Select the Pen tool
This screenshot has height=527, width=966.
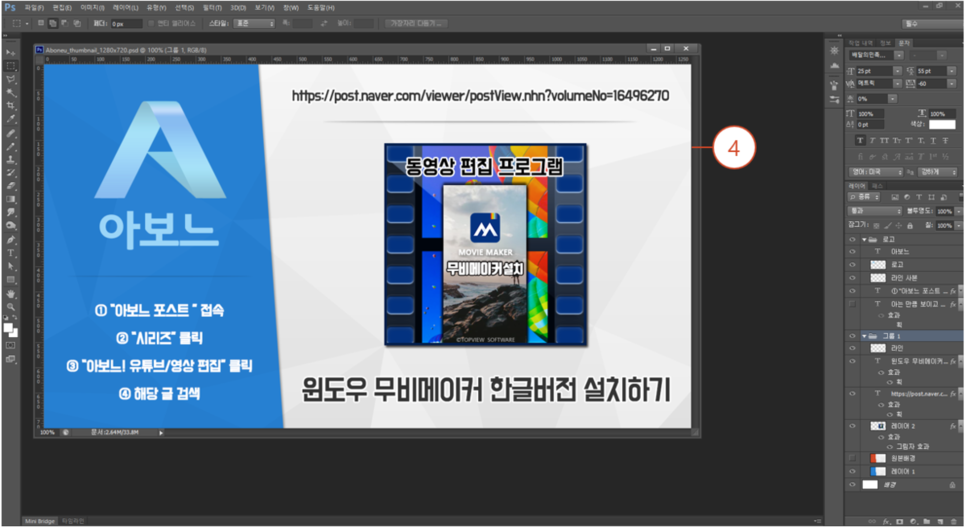10,239
